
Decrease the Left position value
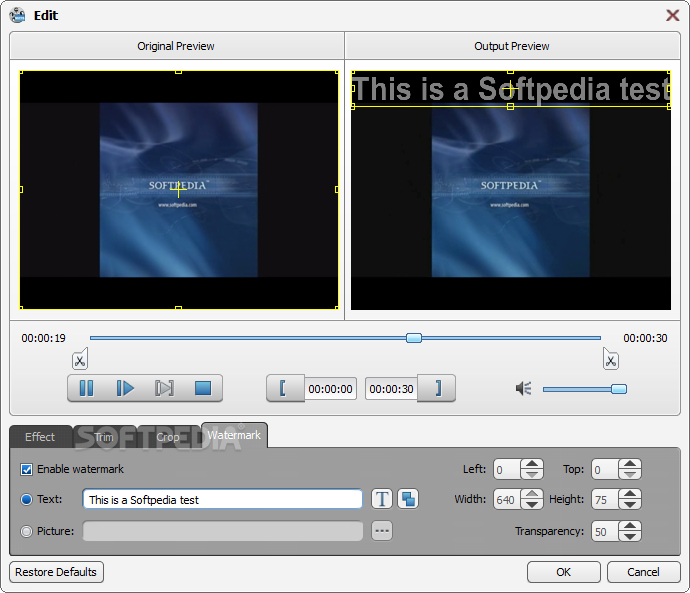[x=532, y=474]
